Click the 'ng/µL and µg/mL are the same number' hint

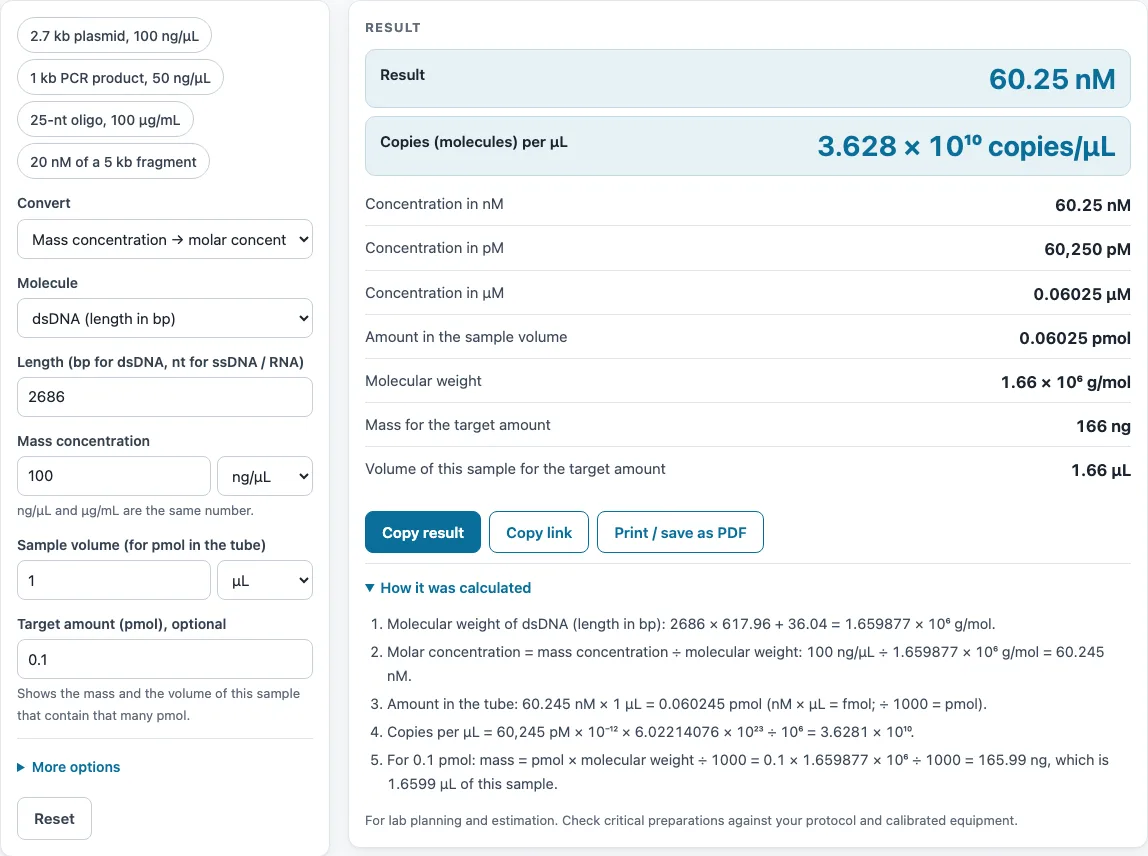tap(135, 510)
